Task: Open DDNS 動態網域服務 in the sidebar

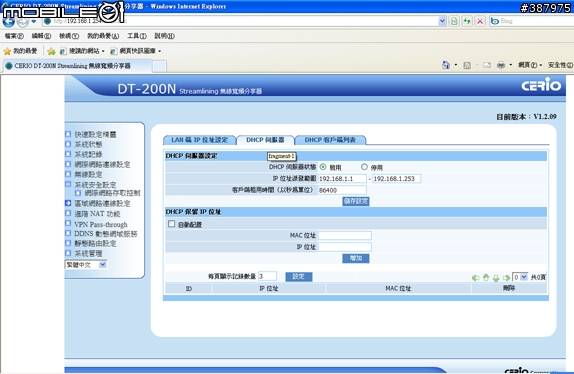Action: click(x=106, y=233)
